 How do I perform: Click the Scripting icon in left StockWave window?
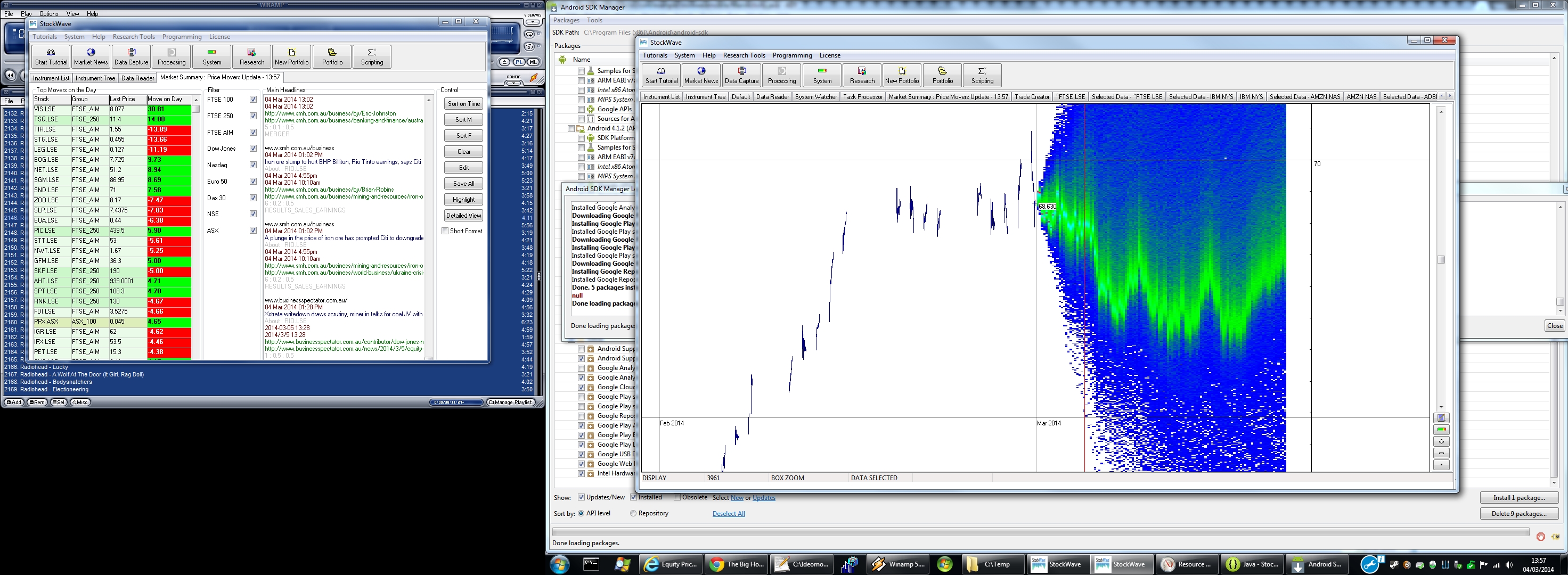click(372, 56)
